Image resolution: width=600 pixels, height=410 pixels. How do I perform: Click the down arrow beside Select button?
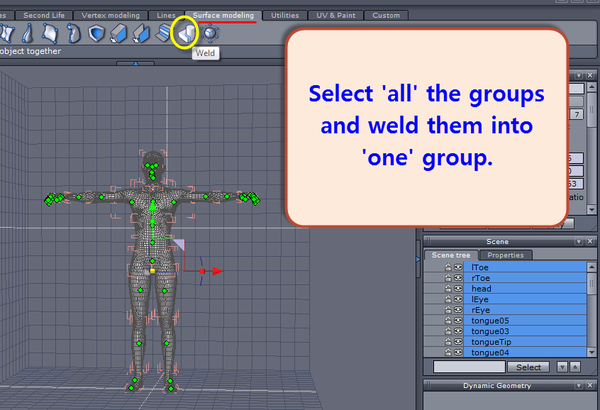tap(562, 367)
